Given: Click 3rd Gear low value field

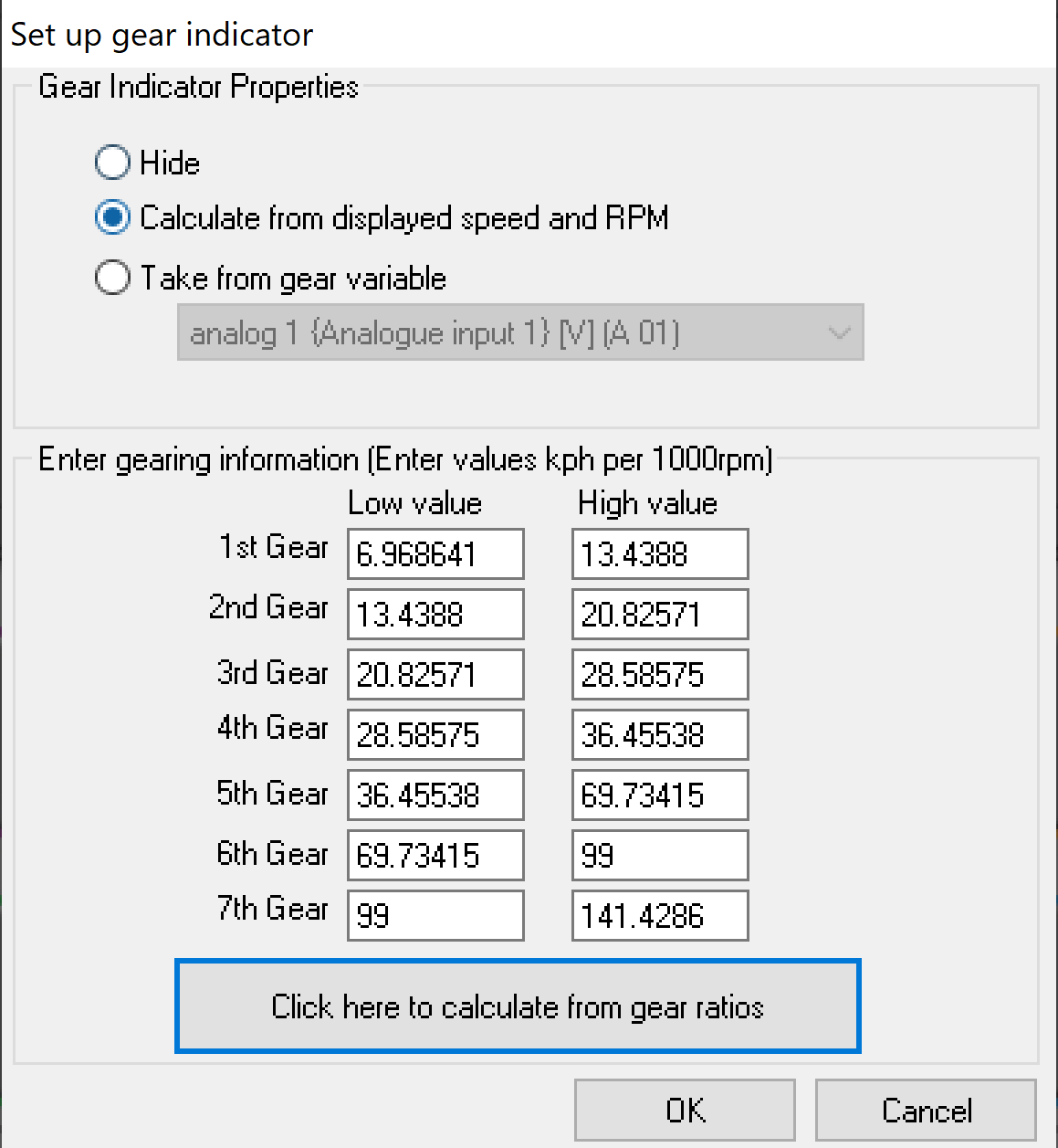Looking at the screenshot, I should [435, 674].
